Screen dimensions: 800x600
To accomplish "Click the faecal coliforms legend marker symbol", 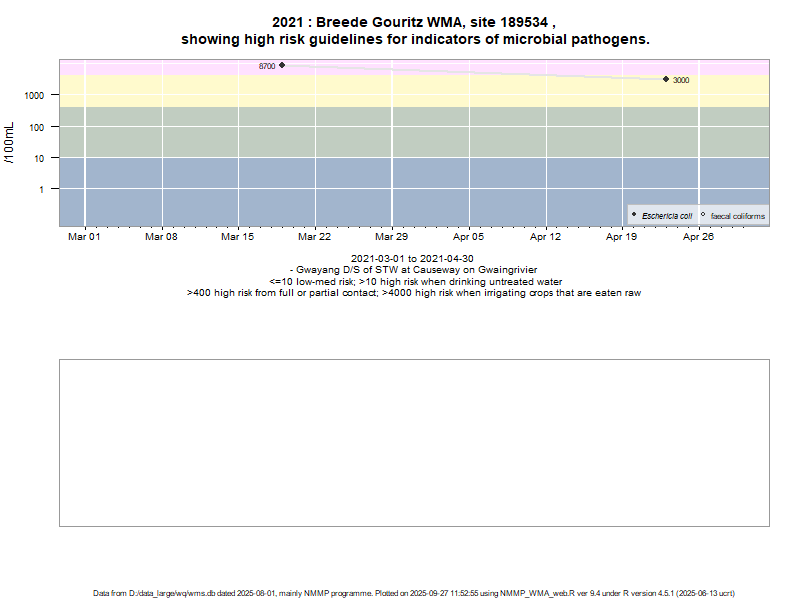I will click(x=703, y=215).
